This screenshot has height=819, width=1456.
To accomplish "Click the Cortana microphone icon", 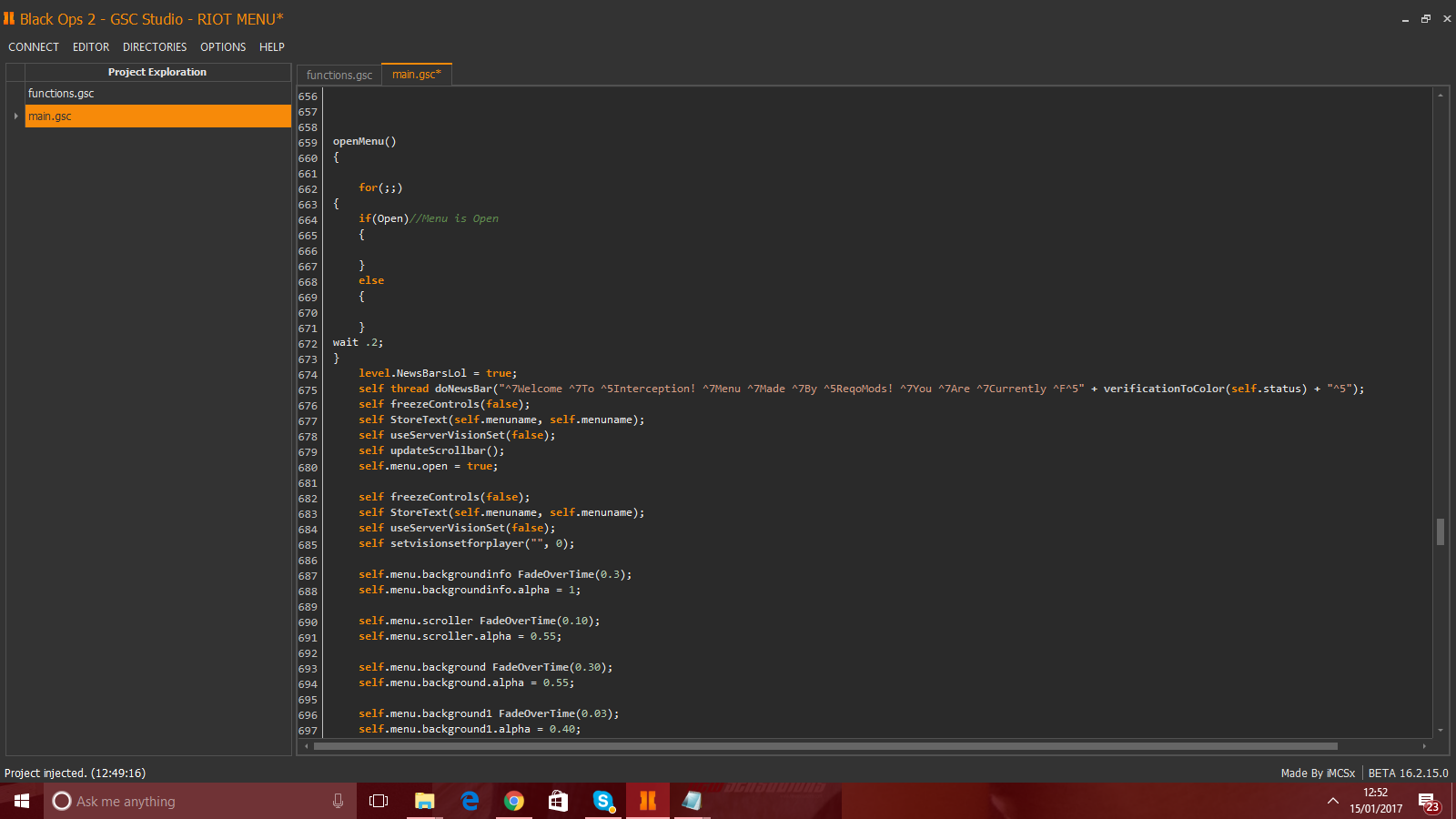I will tap(338, 801).
